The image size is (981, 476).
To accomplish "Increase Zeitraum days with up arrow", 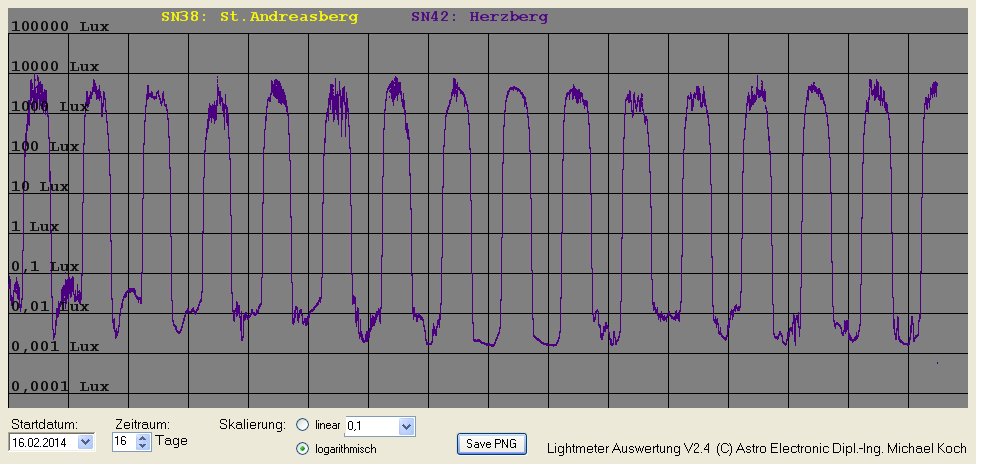I will (x=143, y=438).
